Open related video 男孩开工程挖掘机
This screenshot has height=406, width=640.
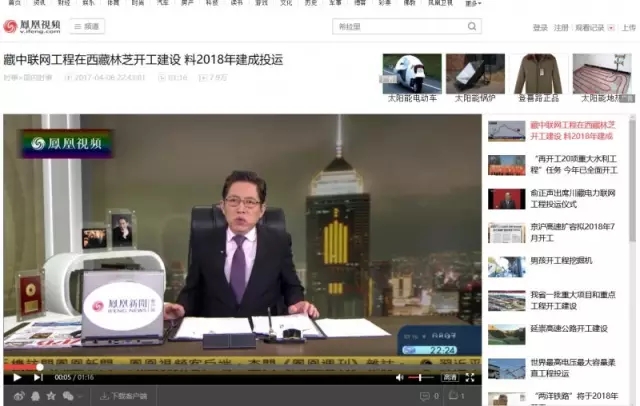(x=561, y=261)
